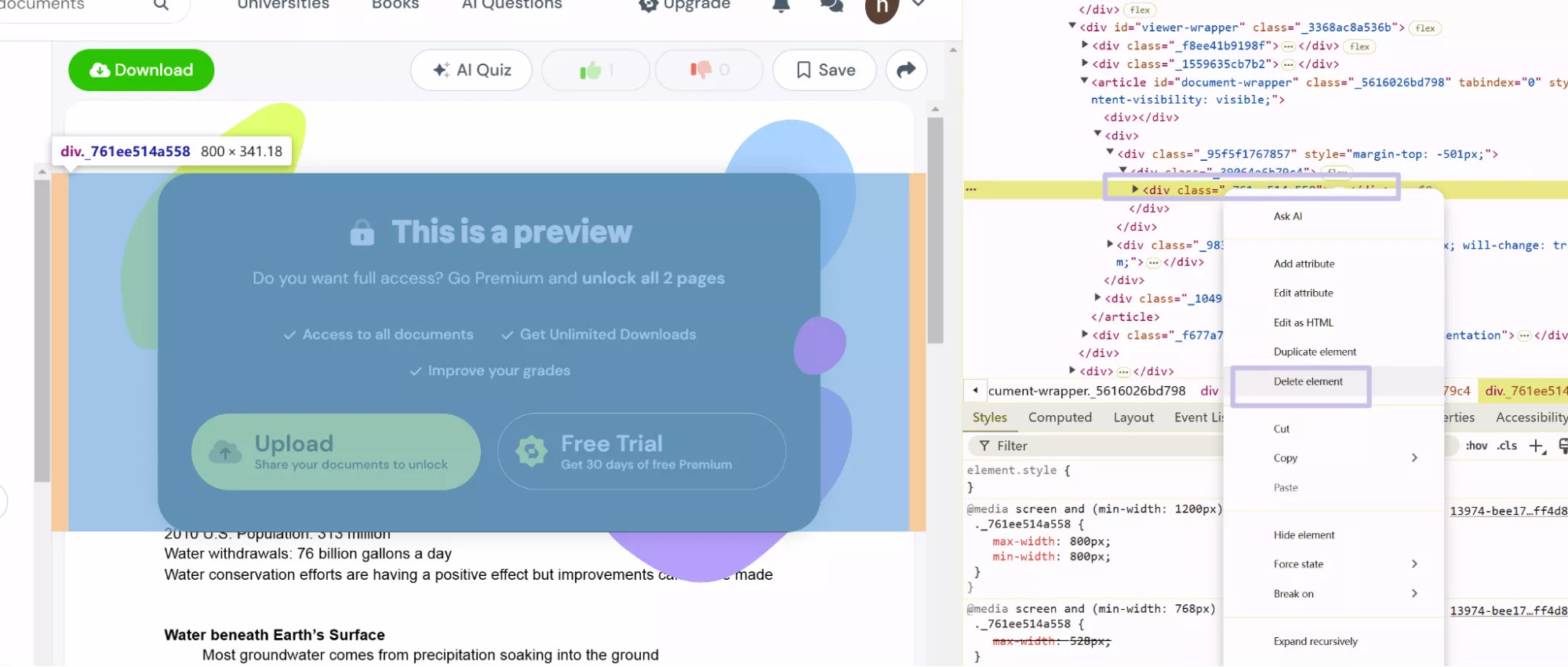Collapse the article document-wrapper node
This screenshot has height=667, width=1568.
pos(1084,81)
